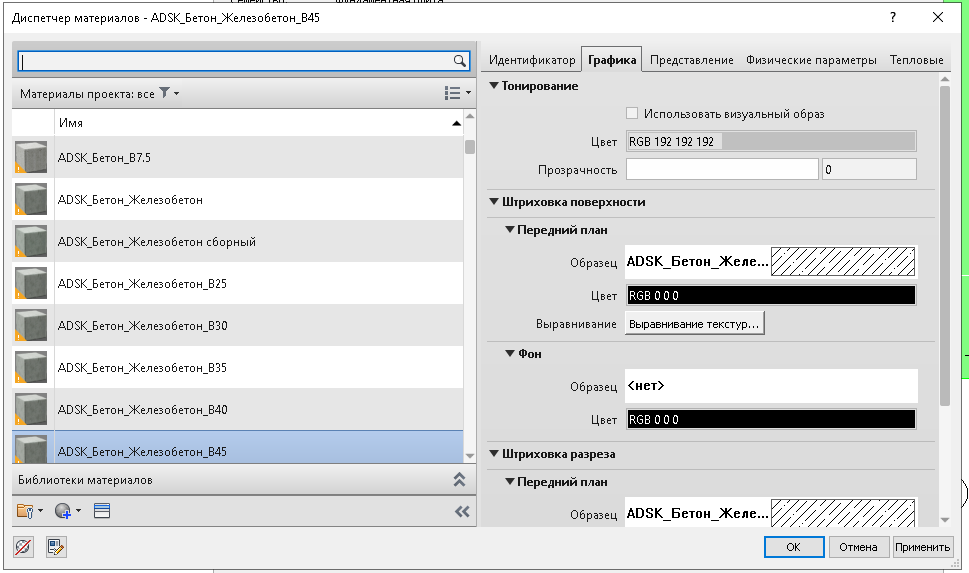This screenshot has height=573, width=969.
Task: Switch to the 'Идентификатор' tab
Action: click(x=532, y=60)
